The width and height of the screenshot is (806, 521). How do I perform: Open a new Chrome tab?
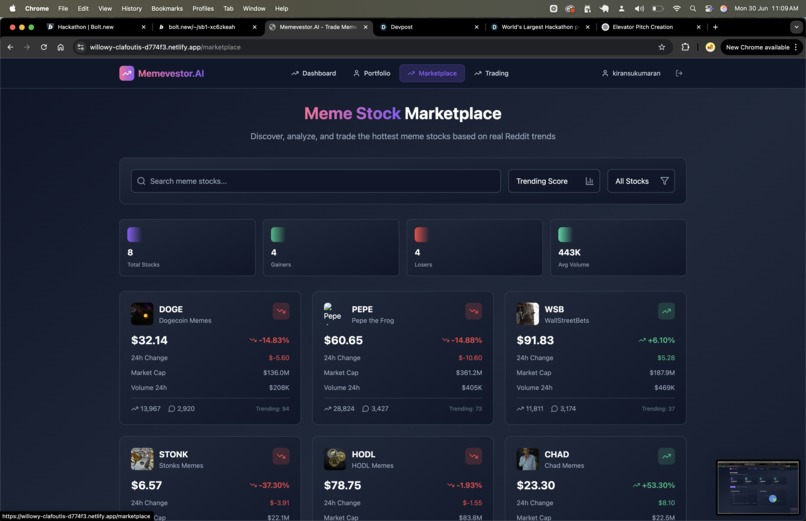pos(715,27)
